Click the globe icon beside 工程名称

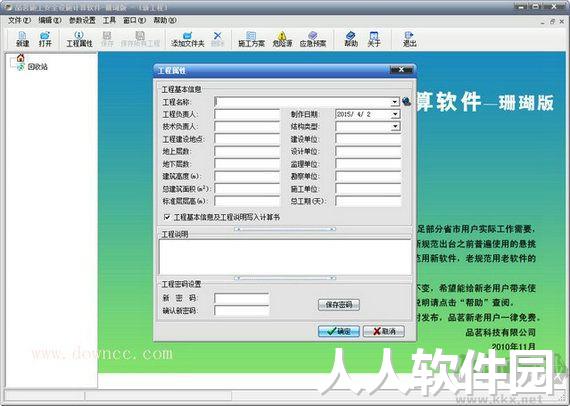click(406, 101)
